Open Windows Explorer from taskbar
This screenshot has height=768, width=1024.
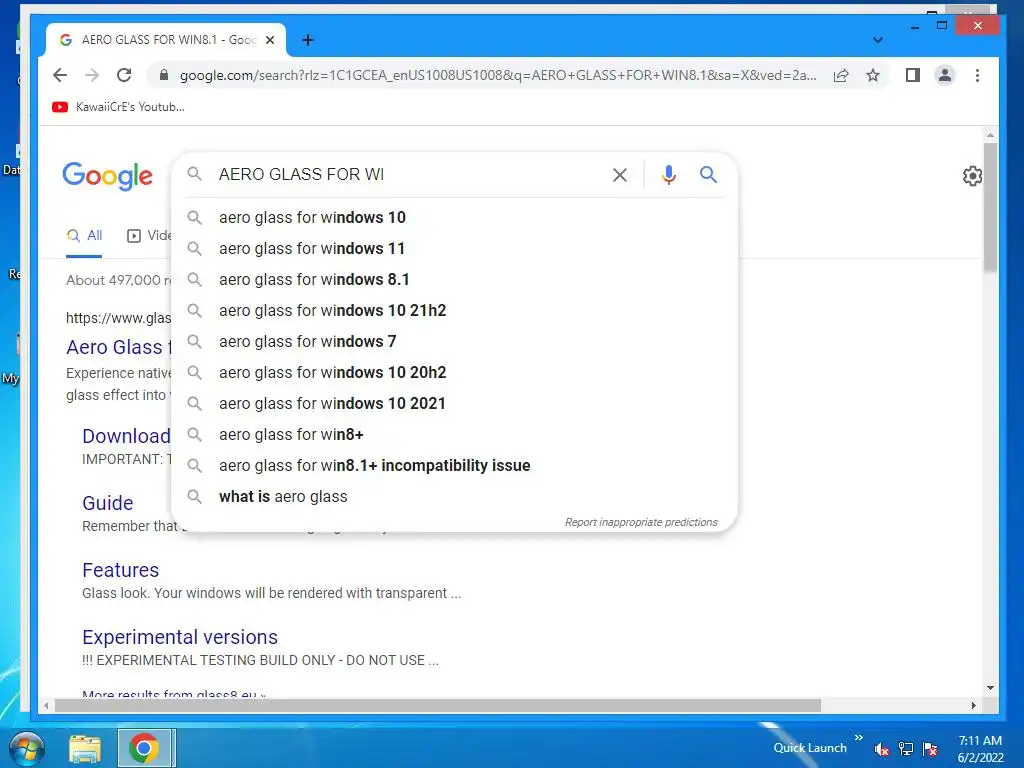tap(85, 748)
